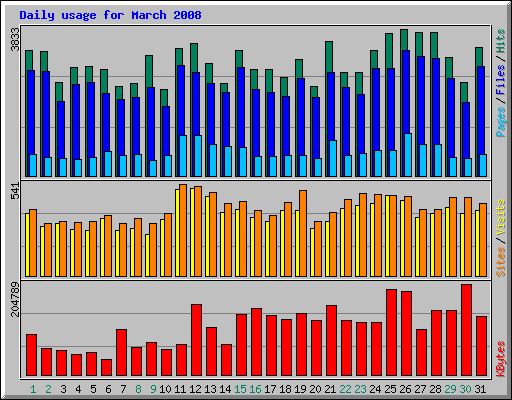
Task: Click day label '28' on the x-axis
Action: coord(435,389)
